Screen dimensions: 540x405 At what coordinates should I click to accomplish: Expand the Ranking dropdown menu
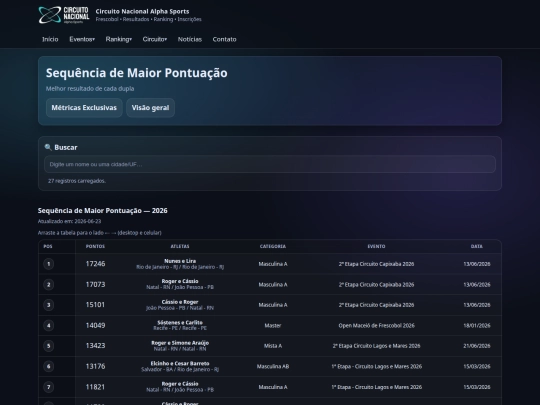(118, 39)
